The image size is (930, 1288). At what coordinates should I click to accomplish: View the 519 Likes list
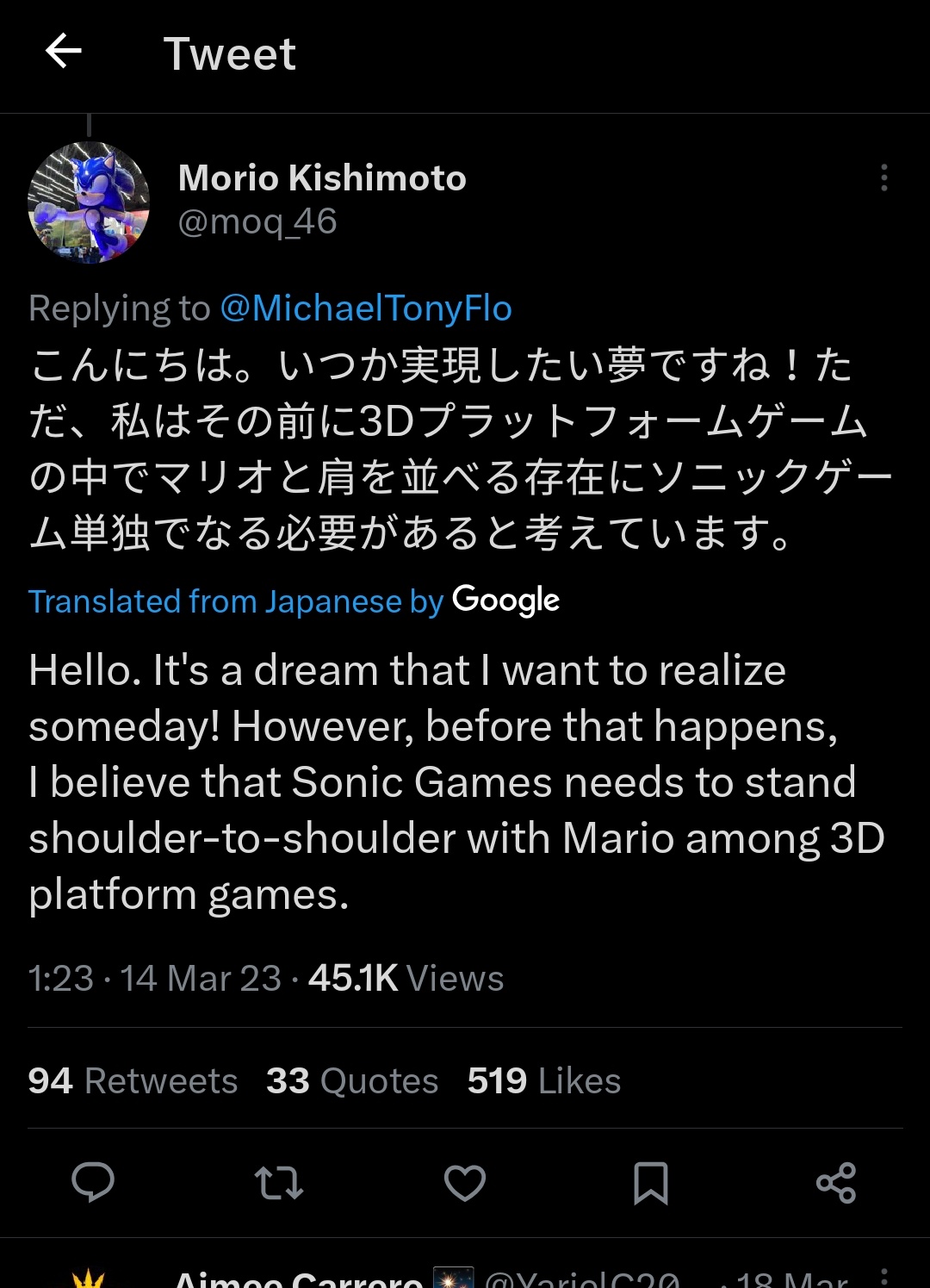(x=543, y=1080)
